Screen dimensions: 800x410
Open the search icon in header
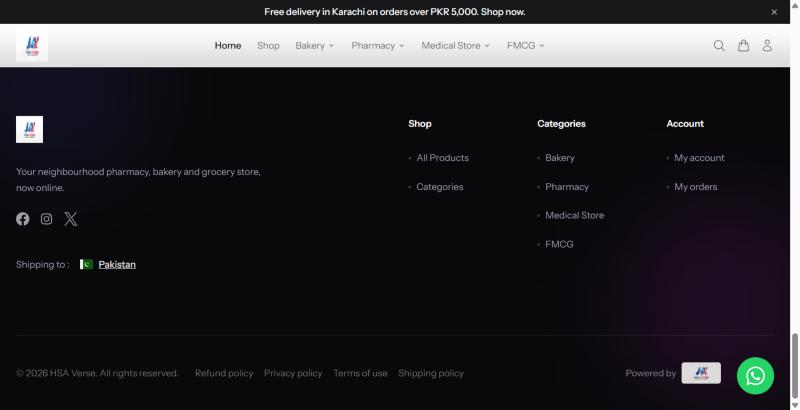point(719,45)
